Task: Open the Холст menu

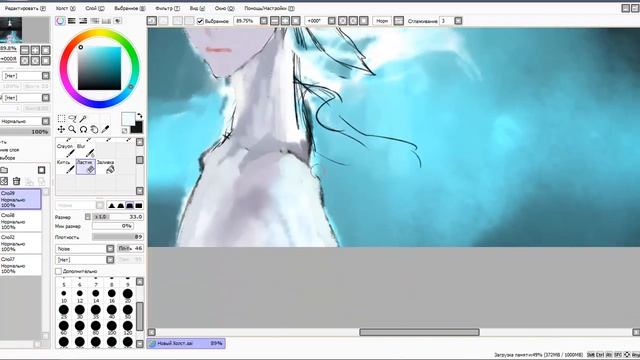Action: [66, 8]
